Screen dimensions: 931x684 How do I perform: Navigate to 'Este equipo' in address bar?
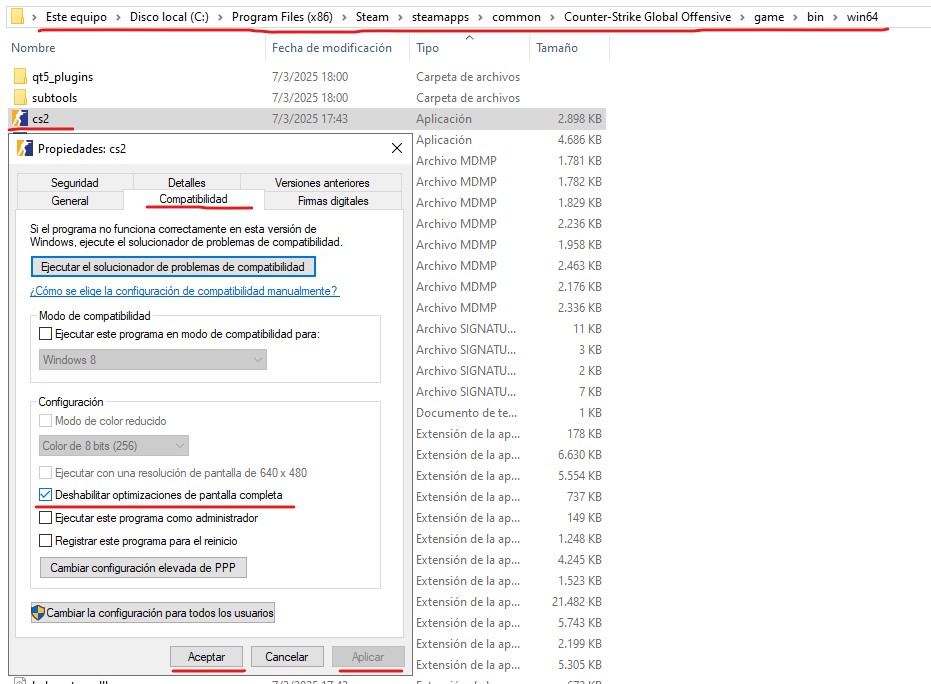(x=76, y=17)
